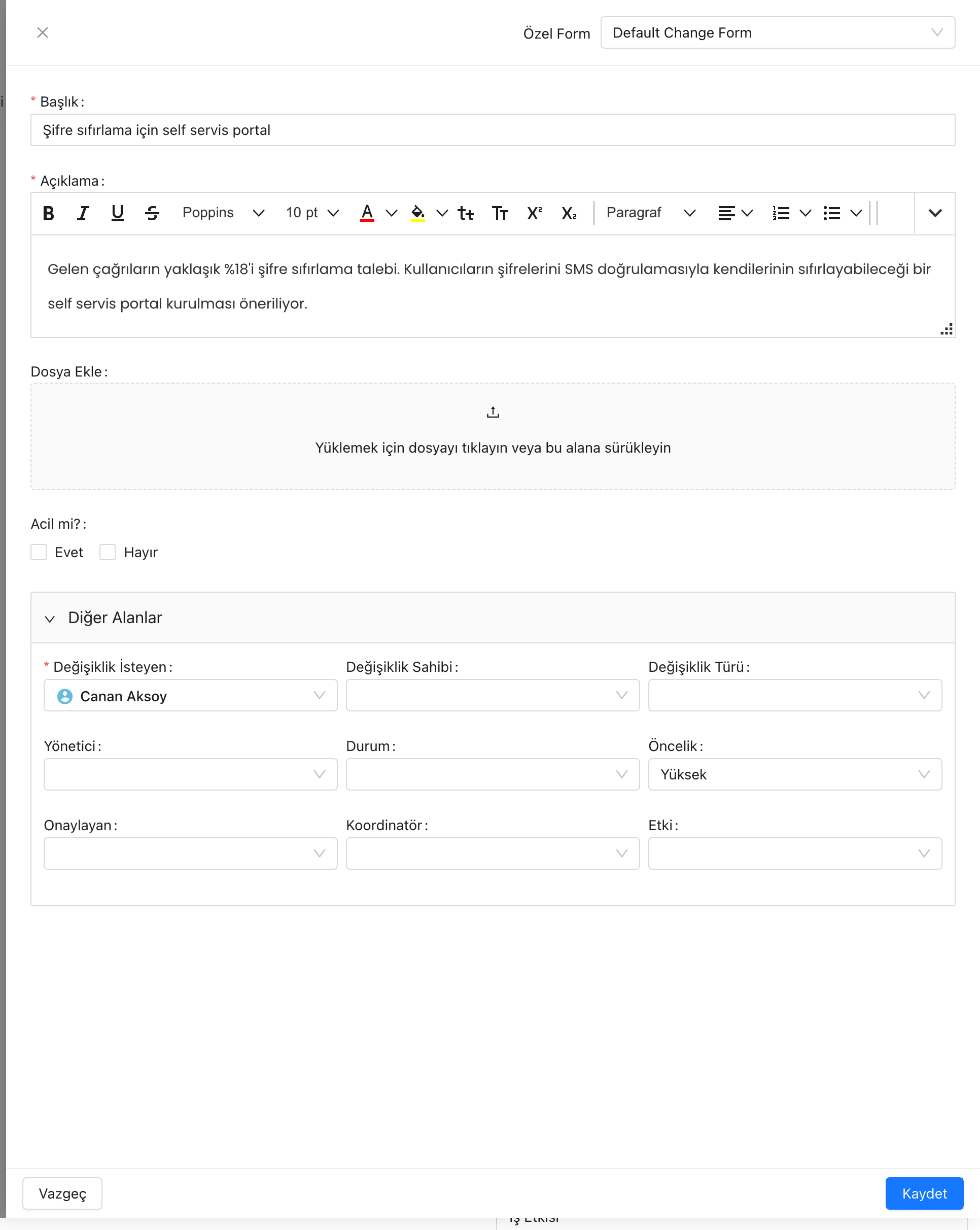Viewport: 980px width, 1230px height.
Task: Close the change form panel
Action: click(x=43, y=32)
